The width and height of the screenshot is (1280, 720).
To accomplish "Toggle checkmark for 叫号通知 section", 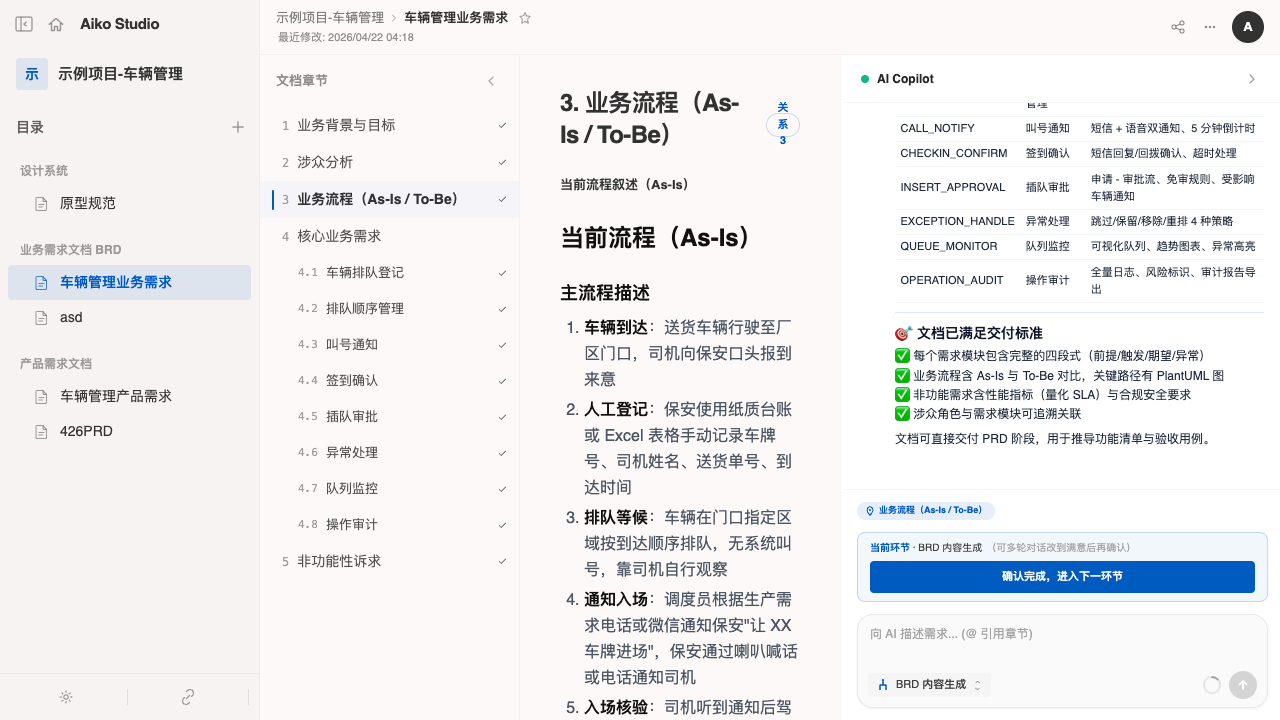I will coord(503,345).
